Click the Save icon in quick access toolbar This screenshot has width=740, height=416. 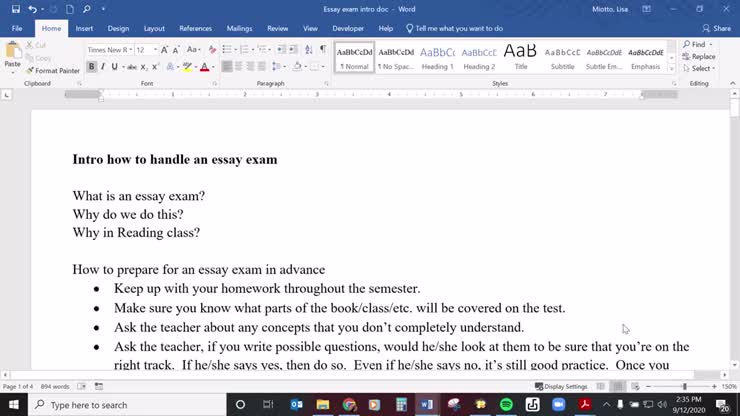15,9
